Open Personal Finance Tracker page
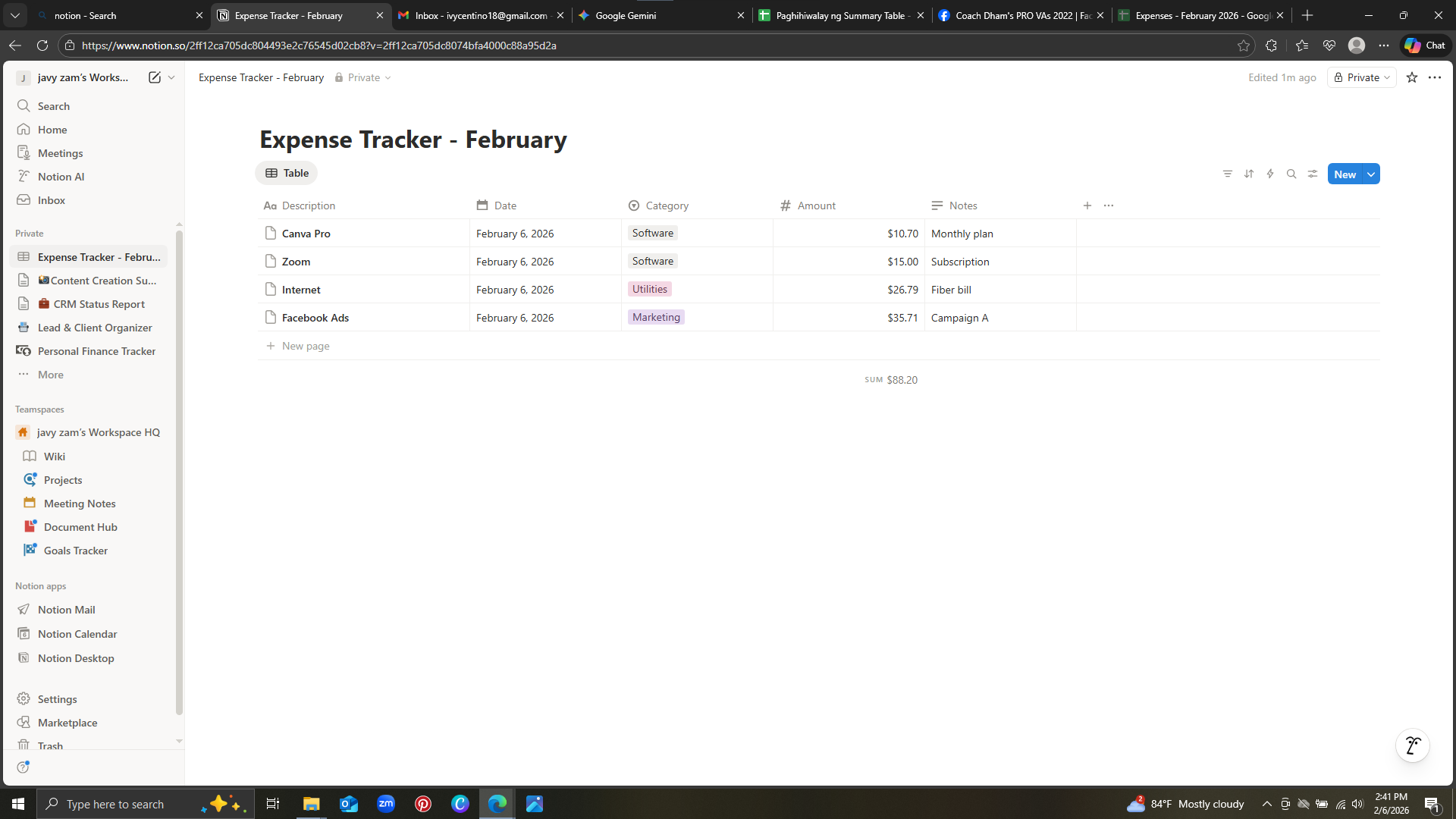This screenshot has width=1456, height=819. coord(96,351)
